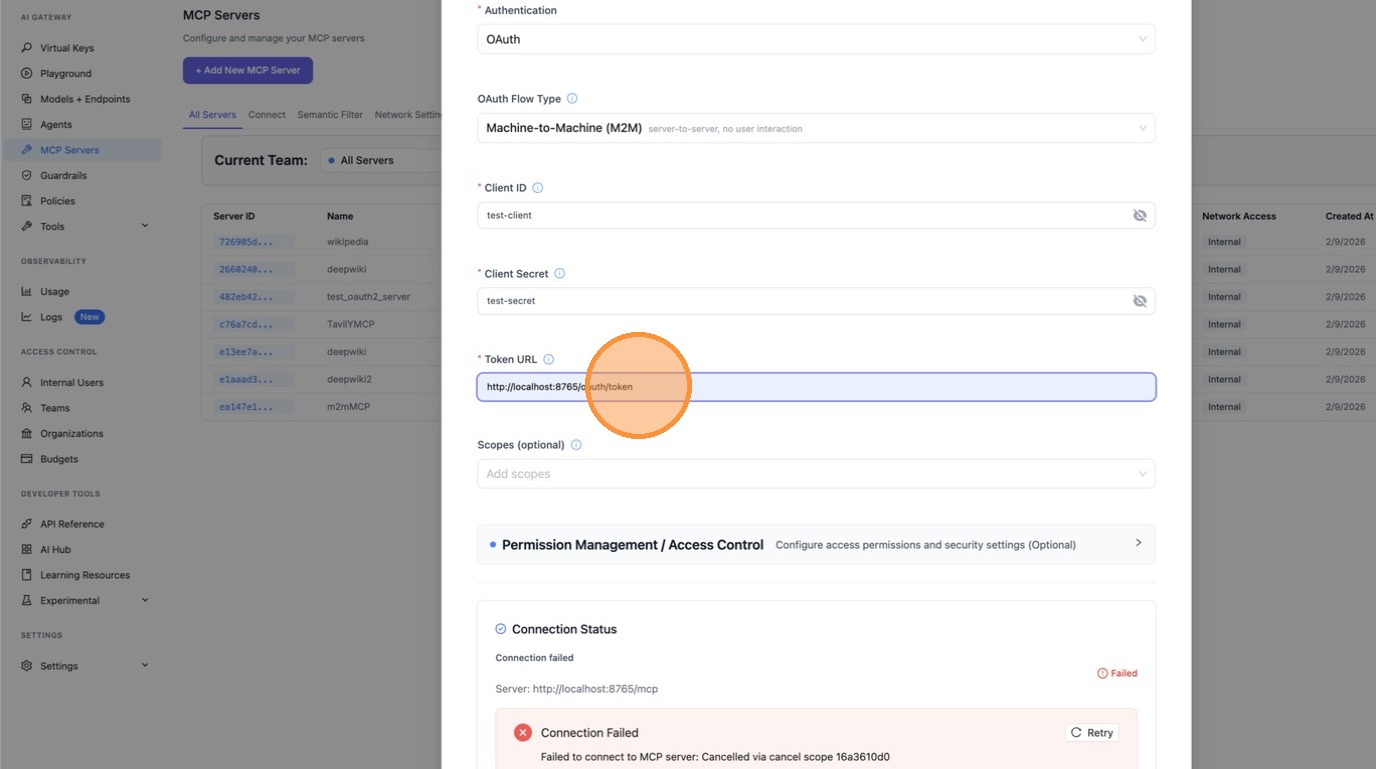
Task: Click the check icon beside Connection Status
Action: pos(501,629)
